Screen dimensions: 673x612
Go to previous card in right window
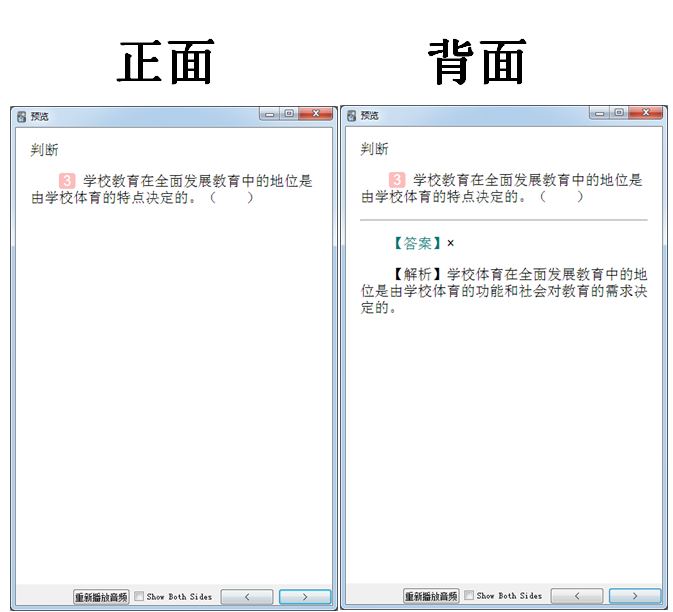[577, 596]
